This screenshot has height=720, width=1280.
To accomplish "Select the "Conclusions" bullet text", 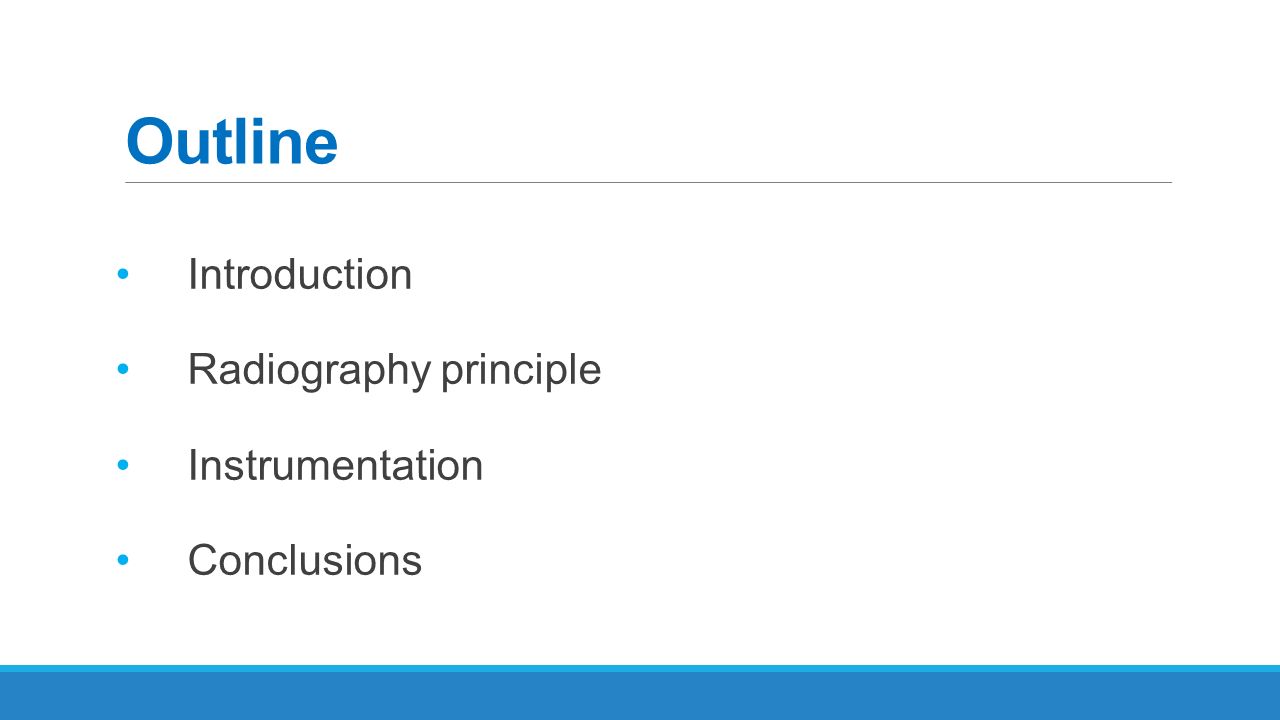I will tap(305, 561).
